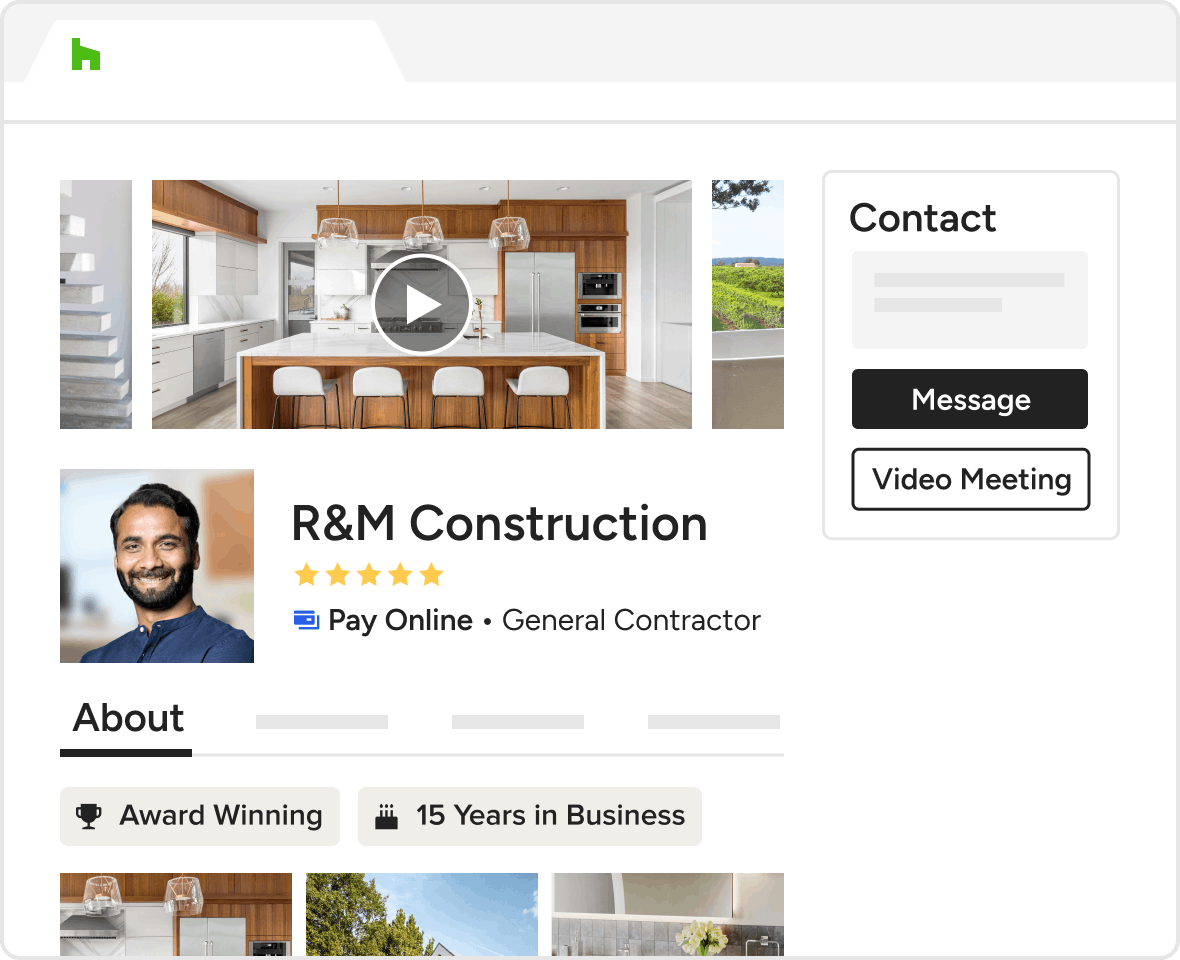Select the last placeholder tab in row
This screenshot has width=1180, height=960.
pyautogui.click(x=713, y=722)
